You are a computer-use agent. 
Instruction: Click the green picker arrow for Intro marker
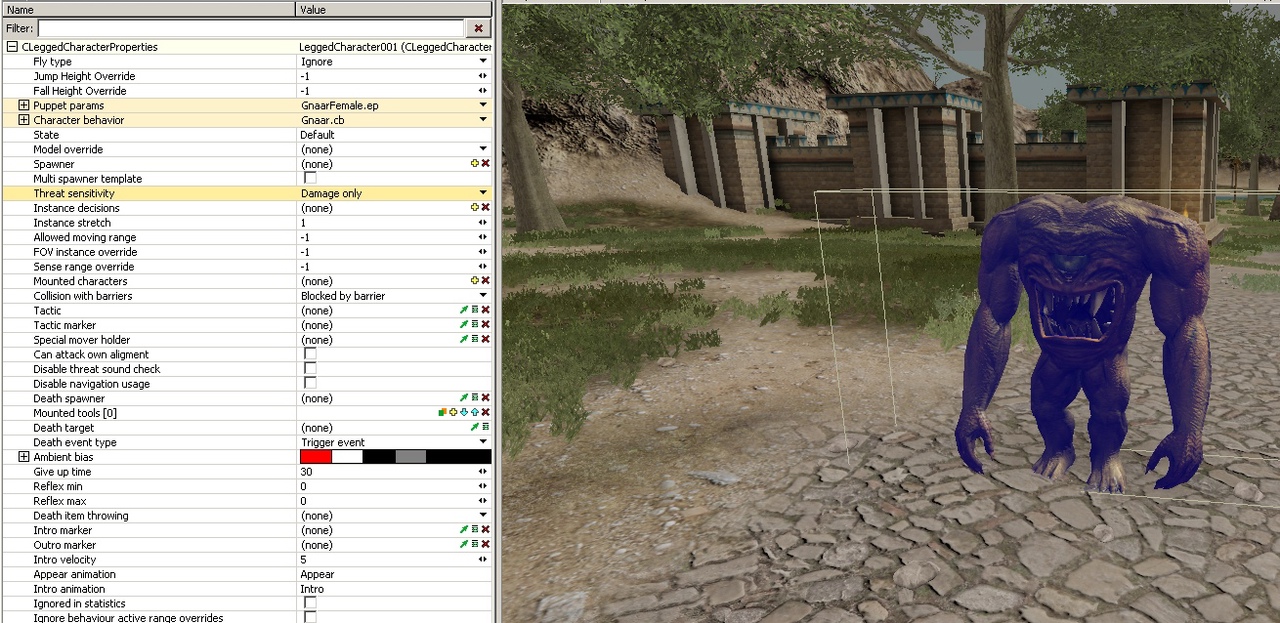point(464,530)
